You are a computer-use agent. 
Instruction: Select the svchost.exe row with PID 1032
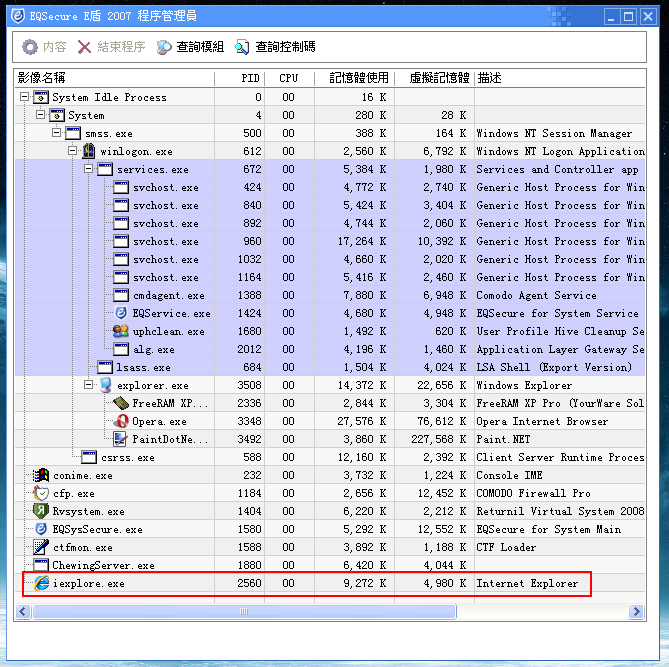[330, 259]
